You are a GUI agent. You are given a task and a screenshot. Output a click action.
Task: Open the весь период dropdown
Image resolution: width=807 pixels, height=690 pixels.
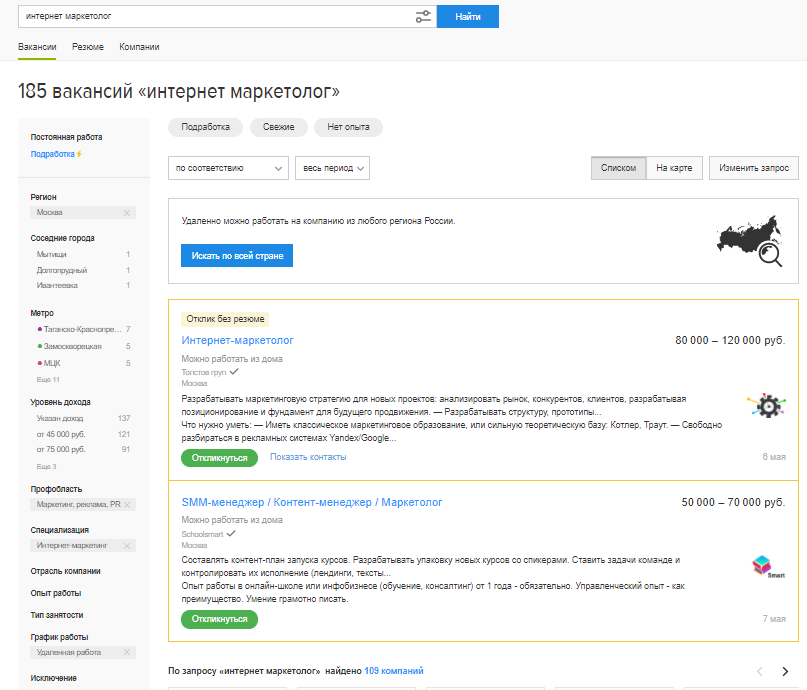tap(332, 168)
